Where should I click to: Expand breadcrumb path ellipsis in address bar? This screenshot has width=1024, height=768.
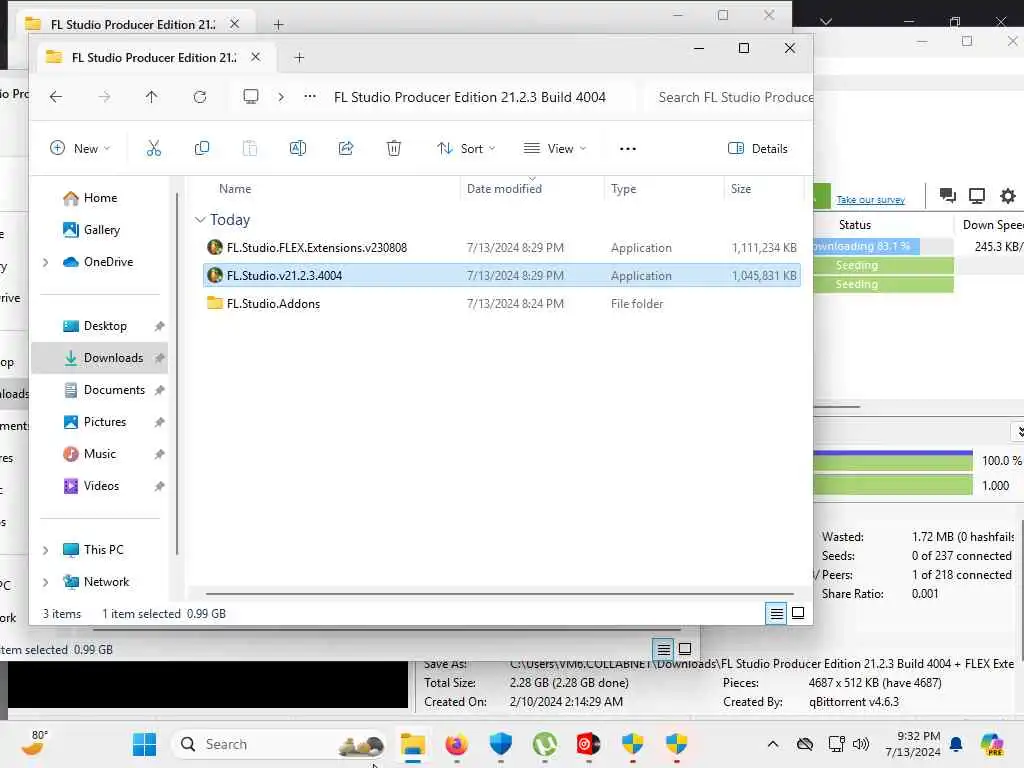pyautogui.click(x=310, y=97)
